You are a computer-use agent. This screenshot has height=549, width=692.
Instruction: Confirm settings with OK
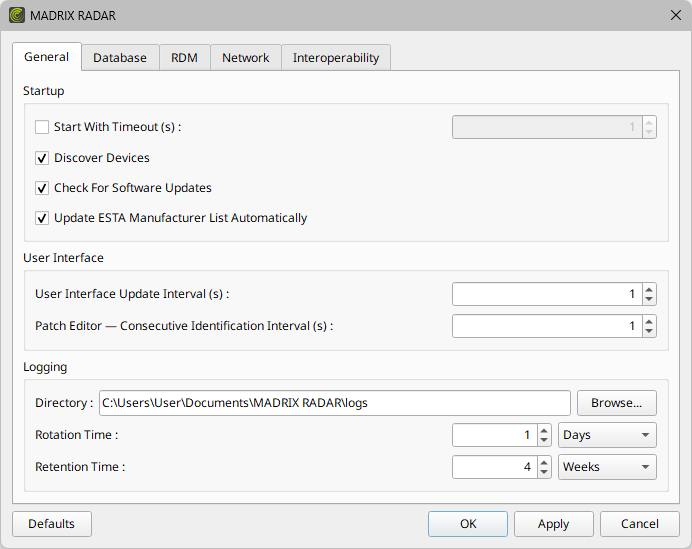[468, 524]
